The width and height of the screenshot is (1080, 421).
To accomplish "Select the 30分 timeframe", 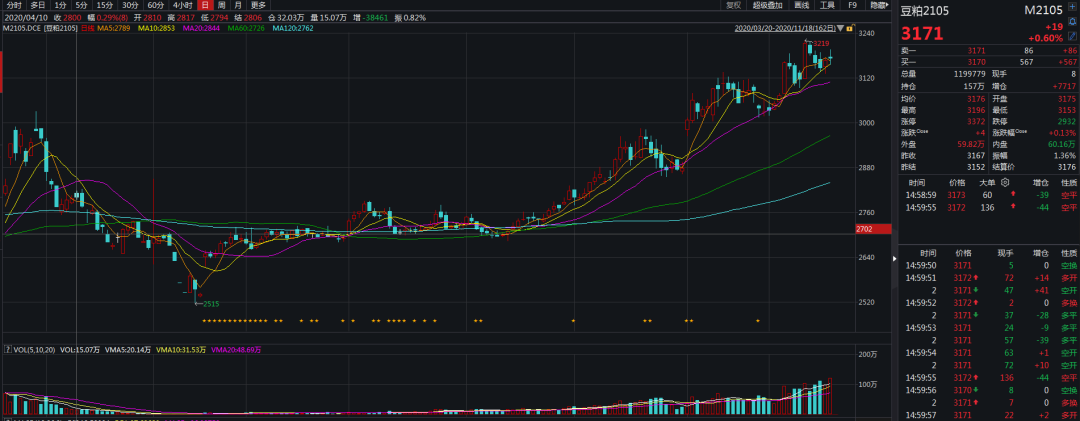I will pyautogui.click(x=130, y=5).
